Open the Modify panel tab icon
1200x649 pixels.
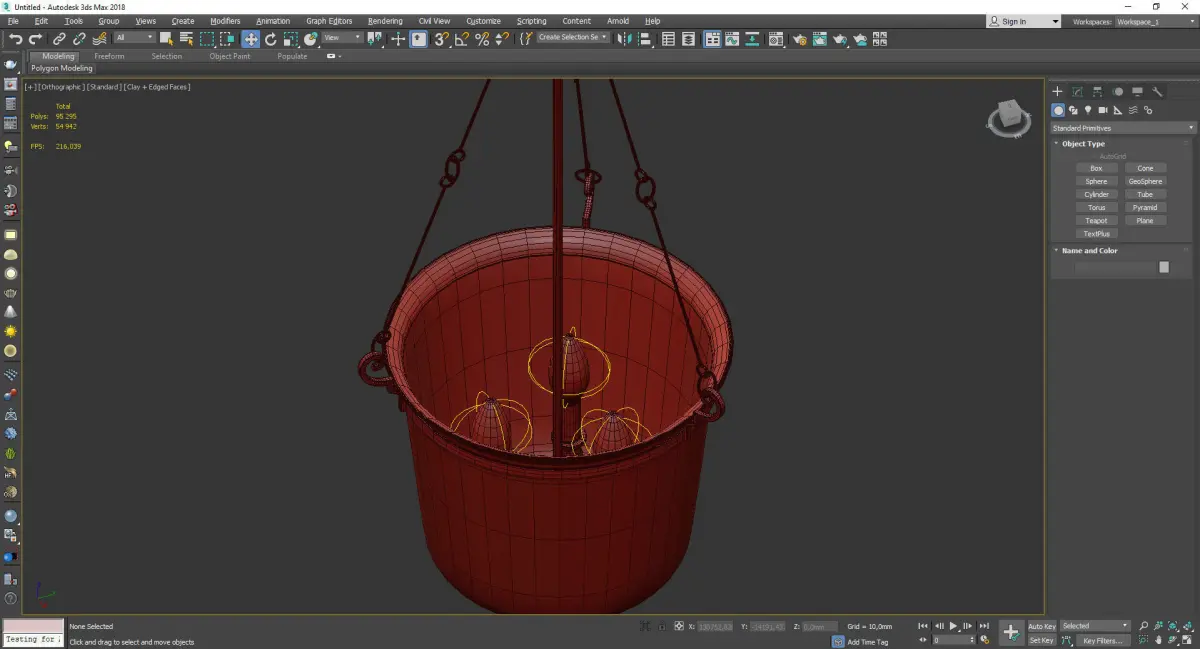[1077, 92]
